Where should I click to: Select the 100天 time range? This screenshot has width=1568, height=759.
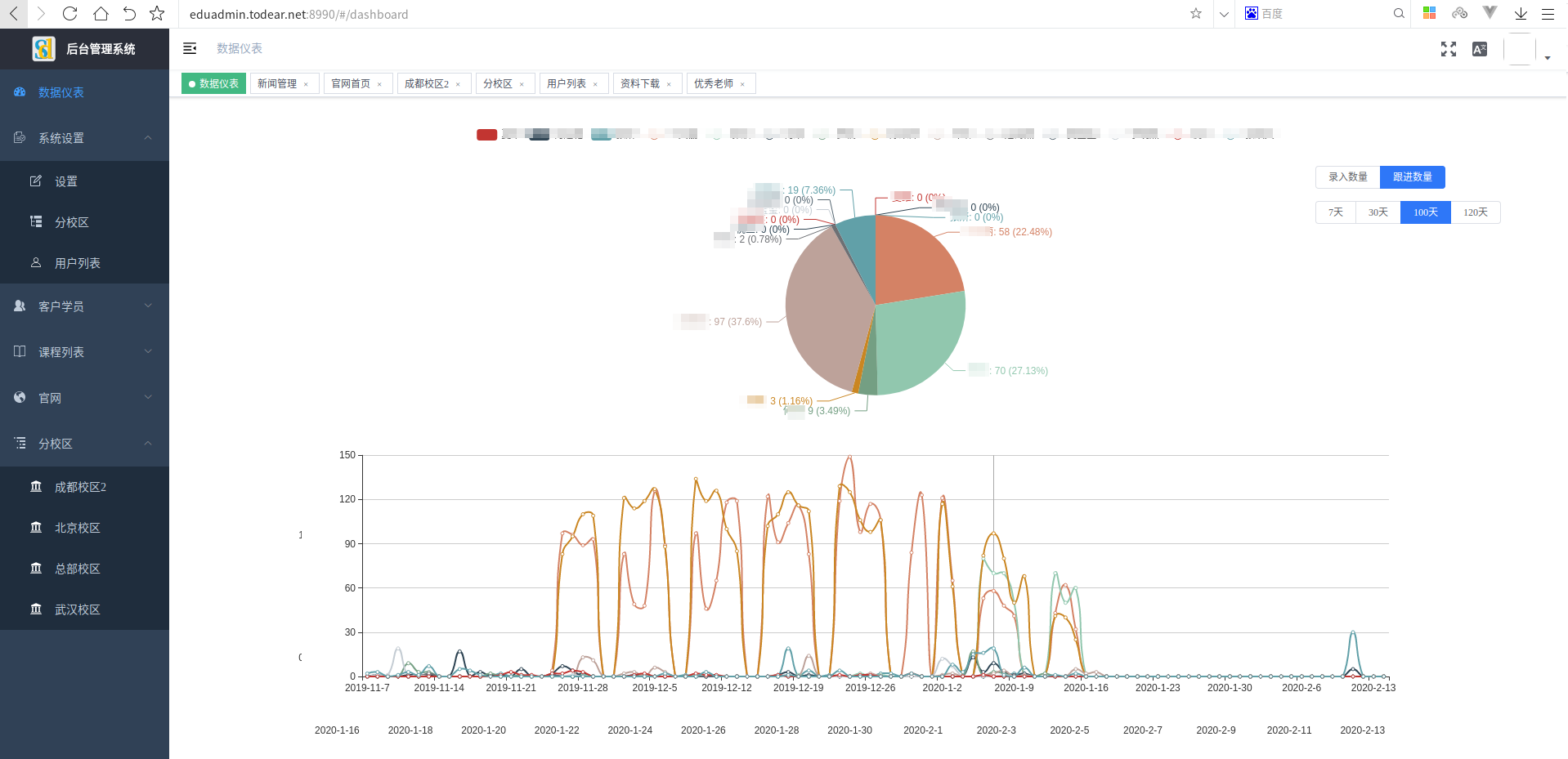1425,212
